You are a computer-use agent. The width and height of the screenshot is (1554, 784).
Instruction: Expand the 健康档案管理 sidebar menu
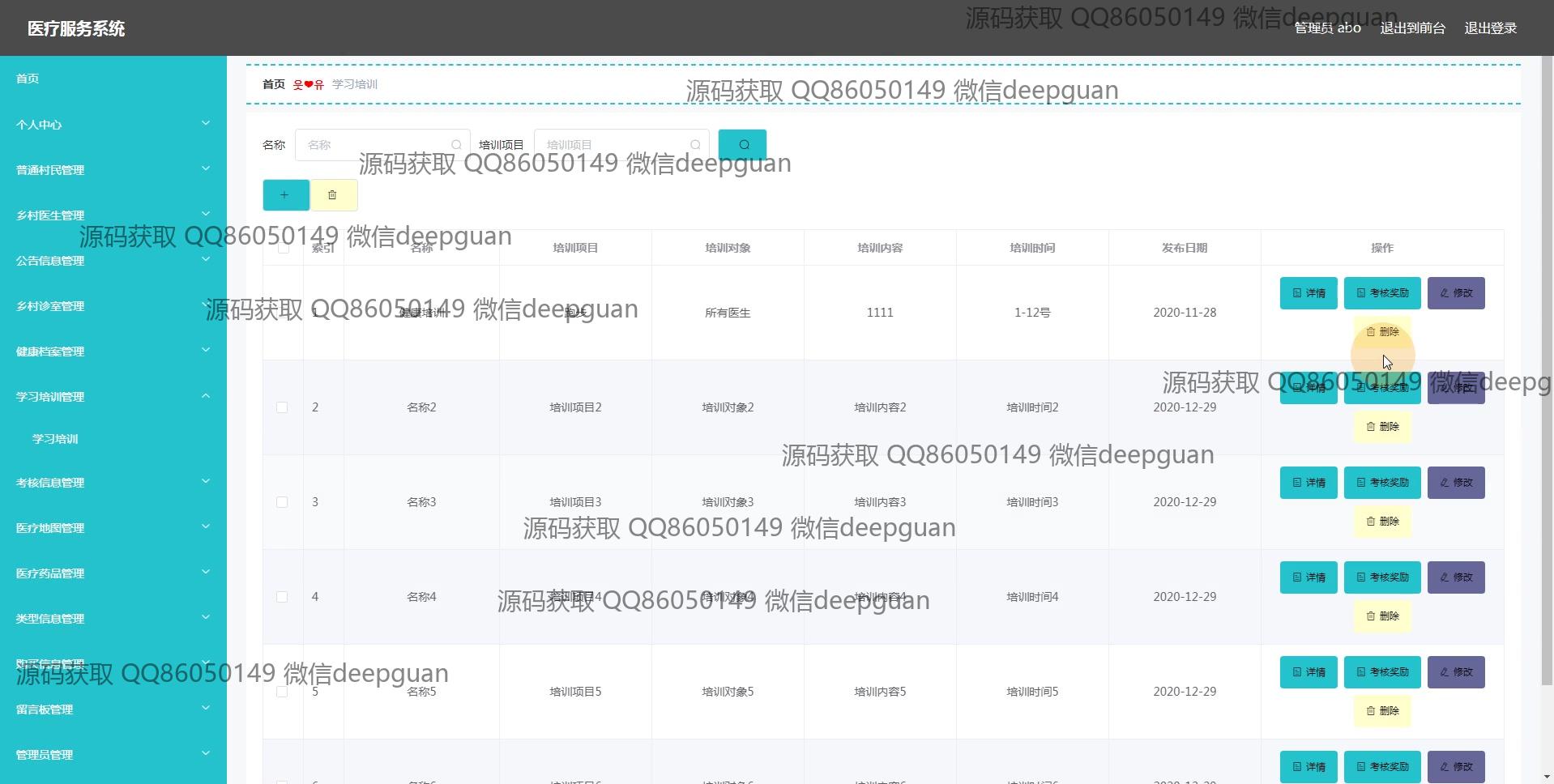pyautogui.click(x=113, y=351)
